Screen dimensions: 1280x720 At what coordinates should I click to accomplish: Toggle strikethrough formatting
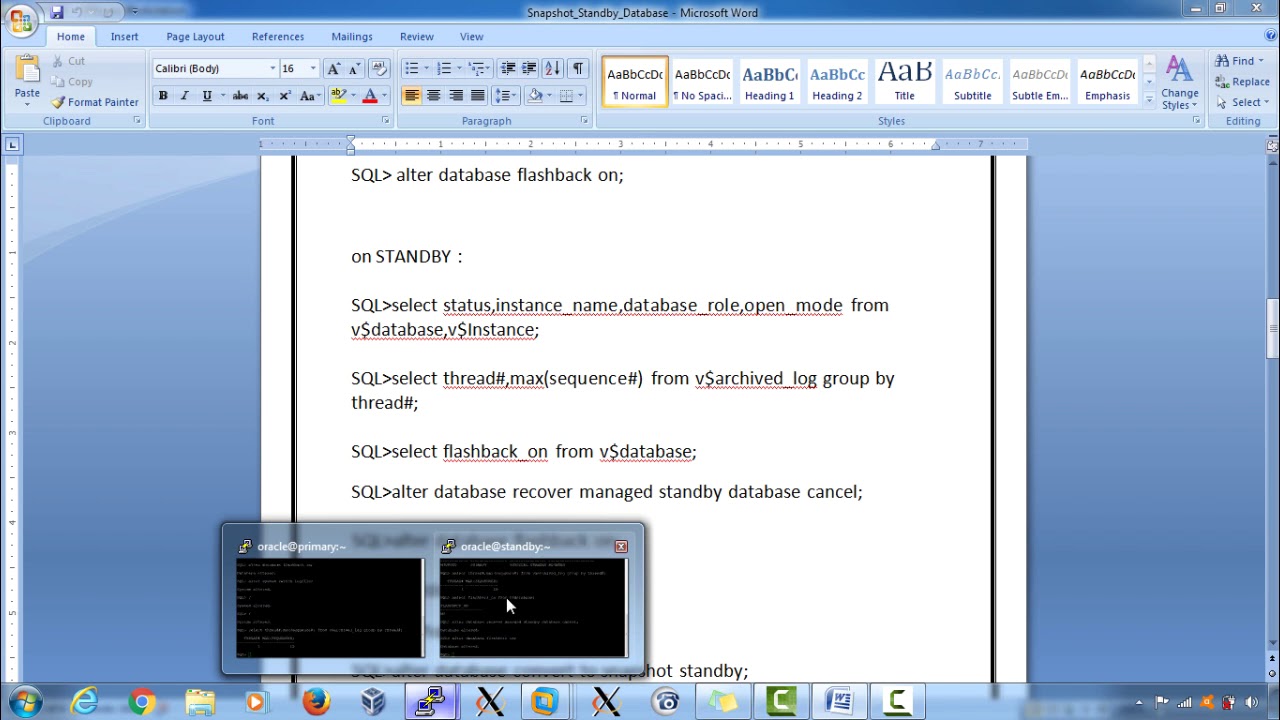pyautogui.click(x=240, y=96)
